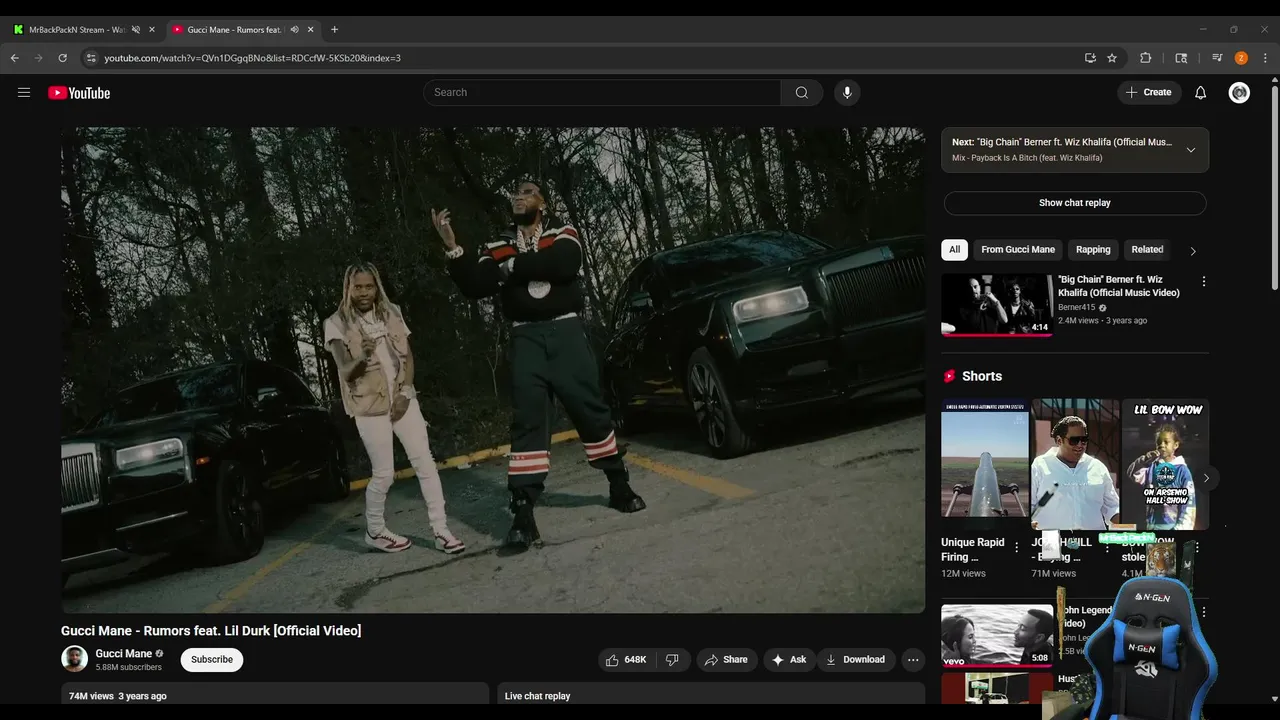
Task: Open the Big Chain video title link
Action: coord(1119,286)
